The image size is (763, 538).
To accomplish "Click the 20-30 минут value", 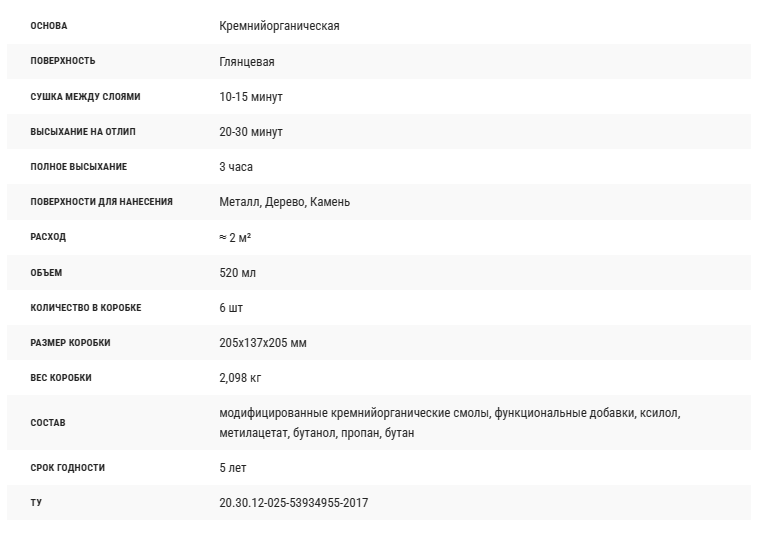I will [251, 132].
